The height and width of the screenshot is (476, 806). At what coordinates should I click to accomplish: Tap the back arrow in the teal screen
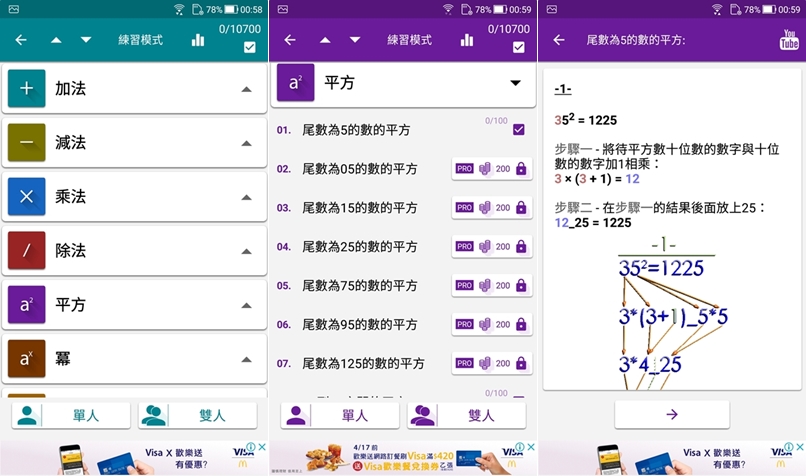21,40
